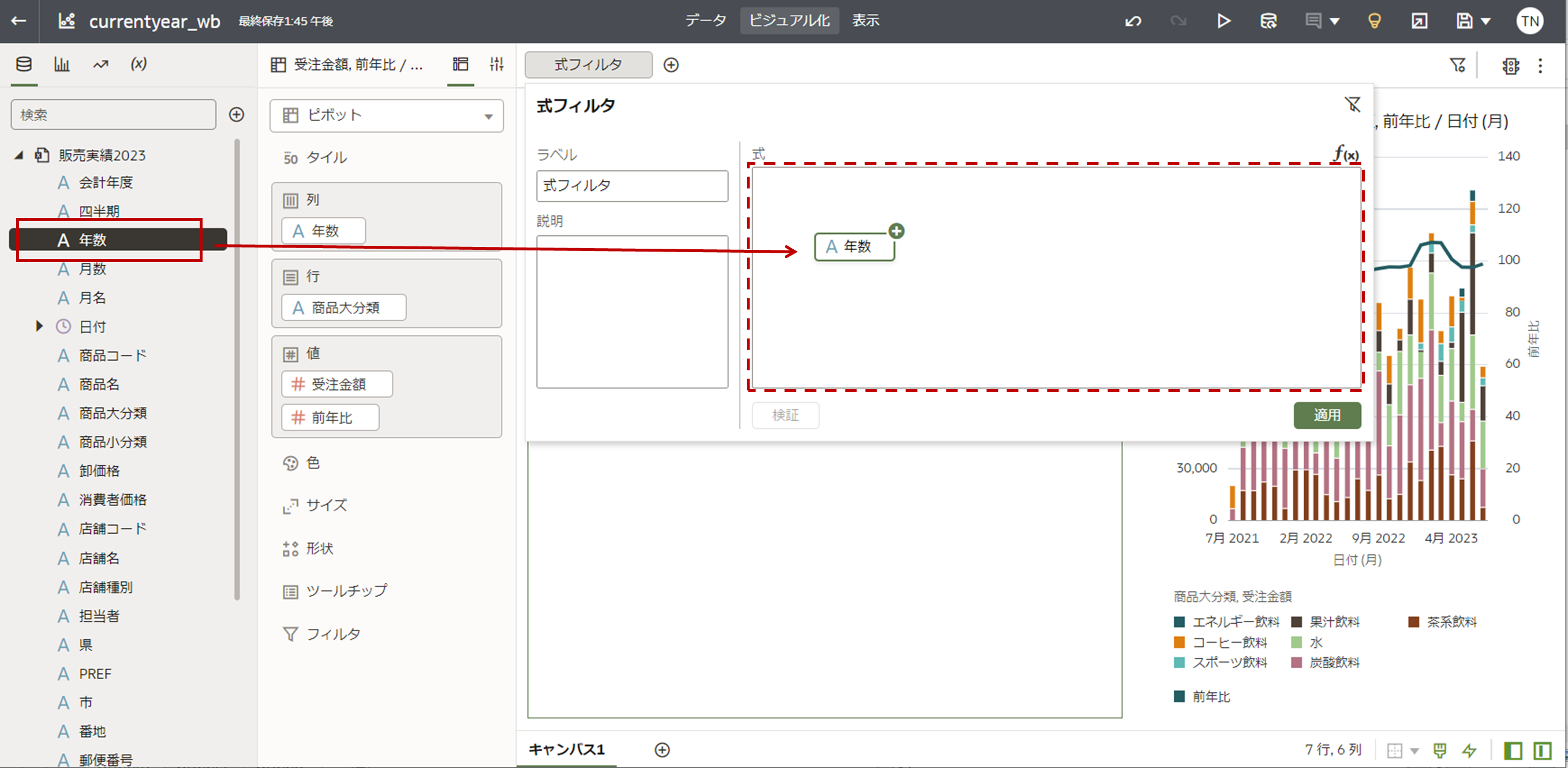Image resolution: width=1568 pixels, height=768 pixels.
Task: Open the visualizations pane chart icon
Action: pos(62,65)
